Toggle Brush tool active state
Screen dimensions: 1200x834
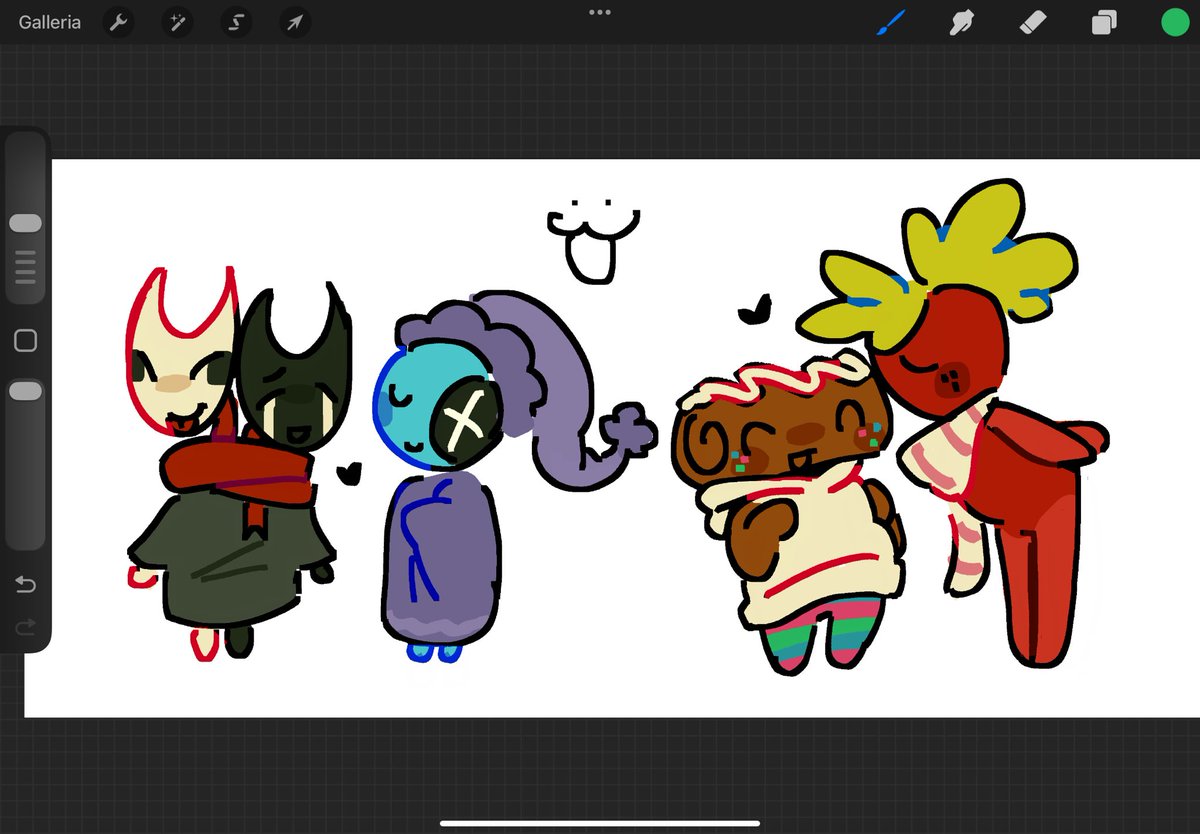pos(891,22)
